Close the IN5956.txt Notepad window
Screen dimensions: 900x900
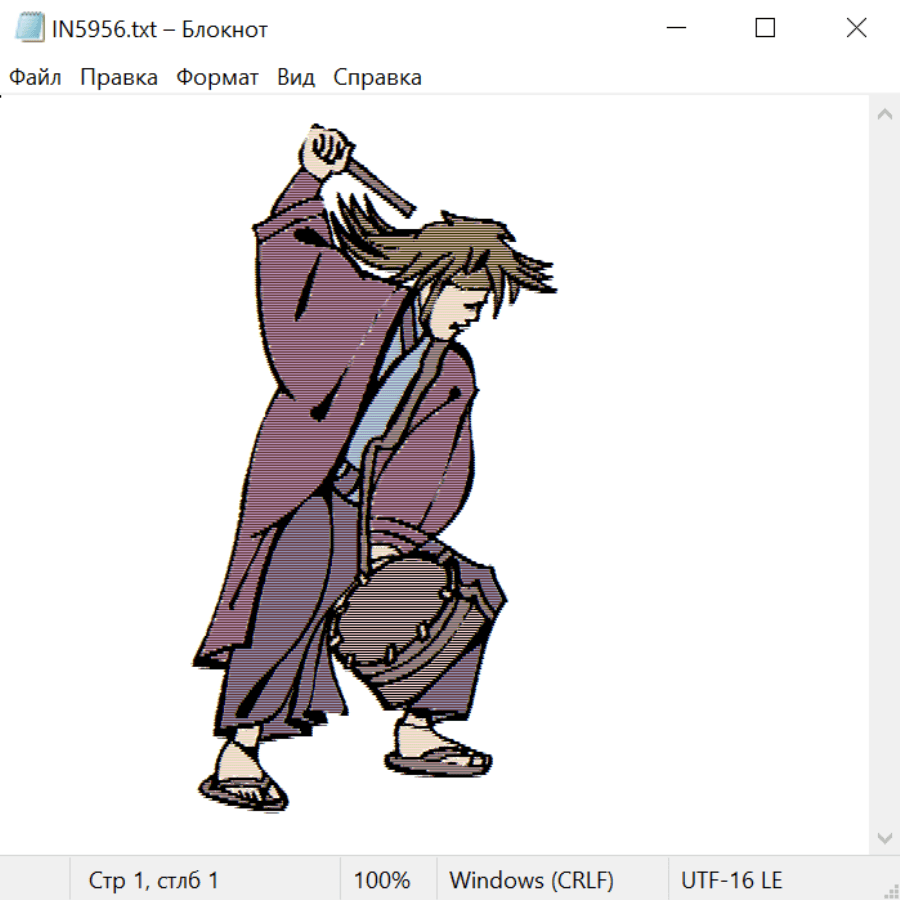pos(856,29)
